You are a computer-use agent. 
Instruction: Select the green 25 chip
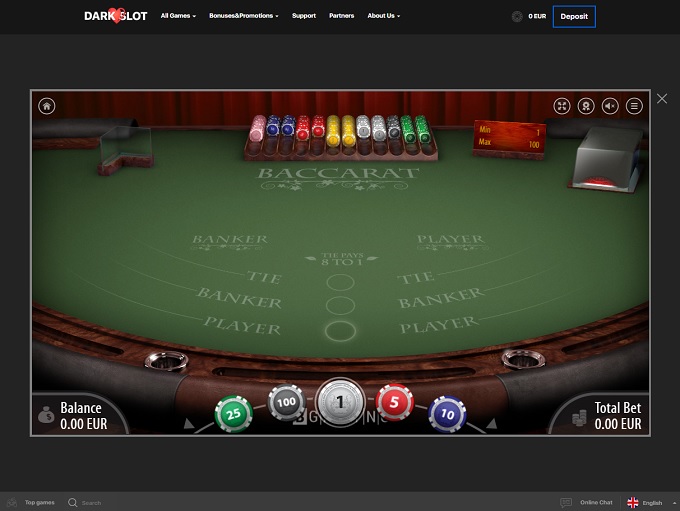click(233, 413)
